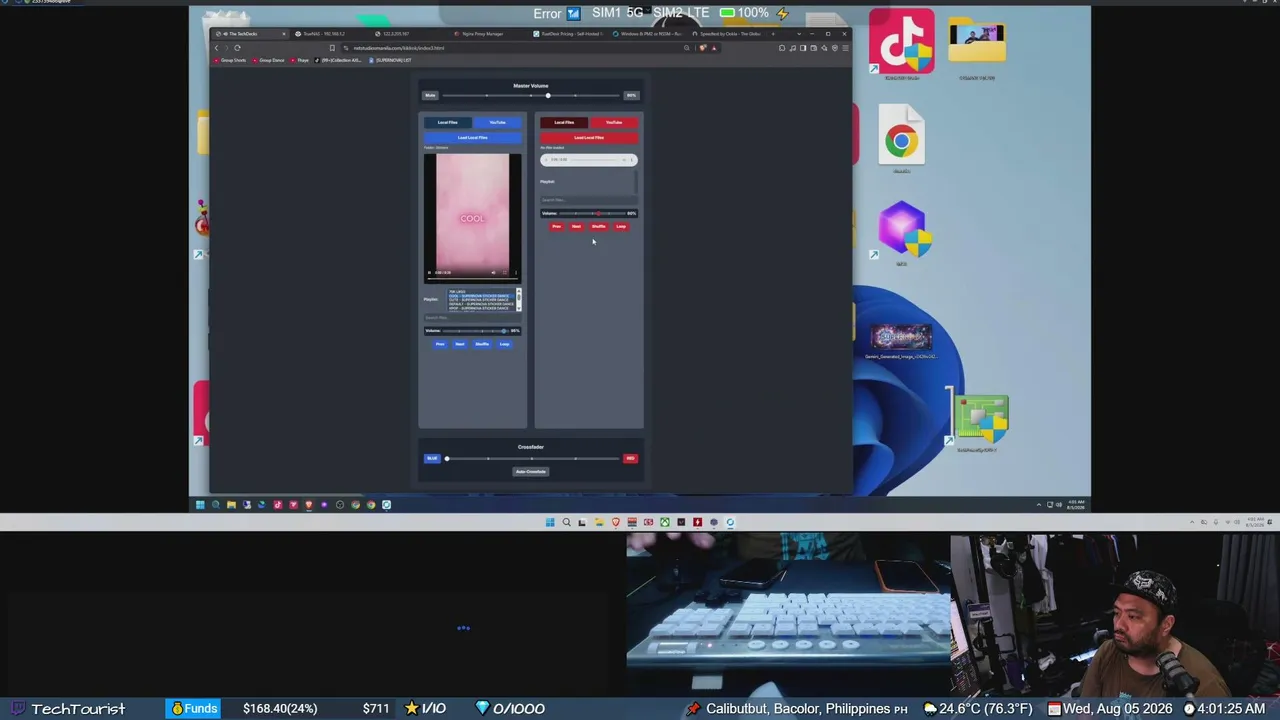Select the red deck YouTube tab
The image size is (1280, 720).
[x=613, y=123]
